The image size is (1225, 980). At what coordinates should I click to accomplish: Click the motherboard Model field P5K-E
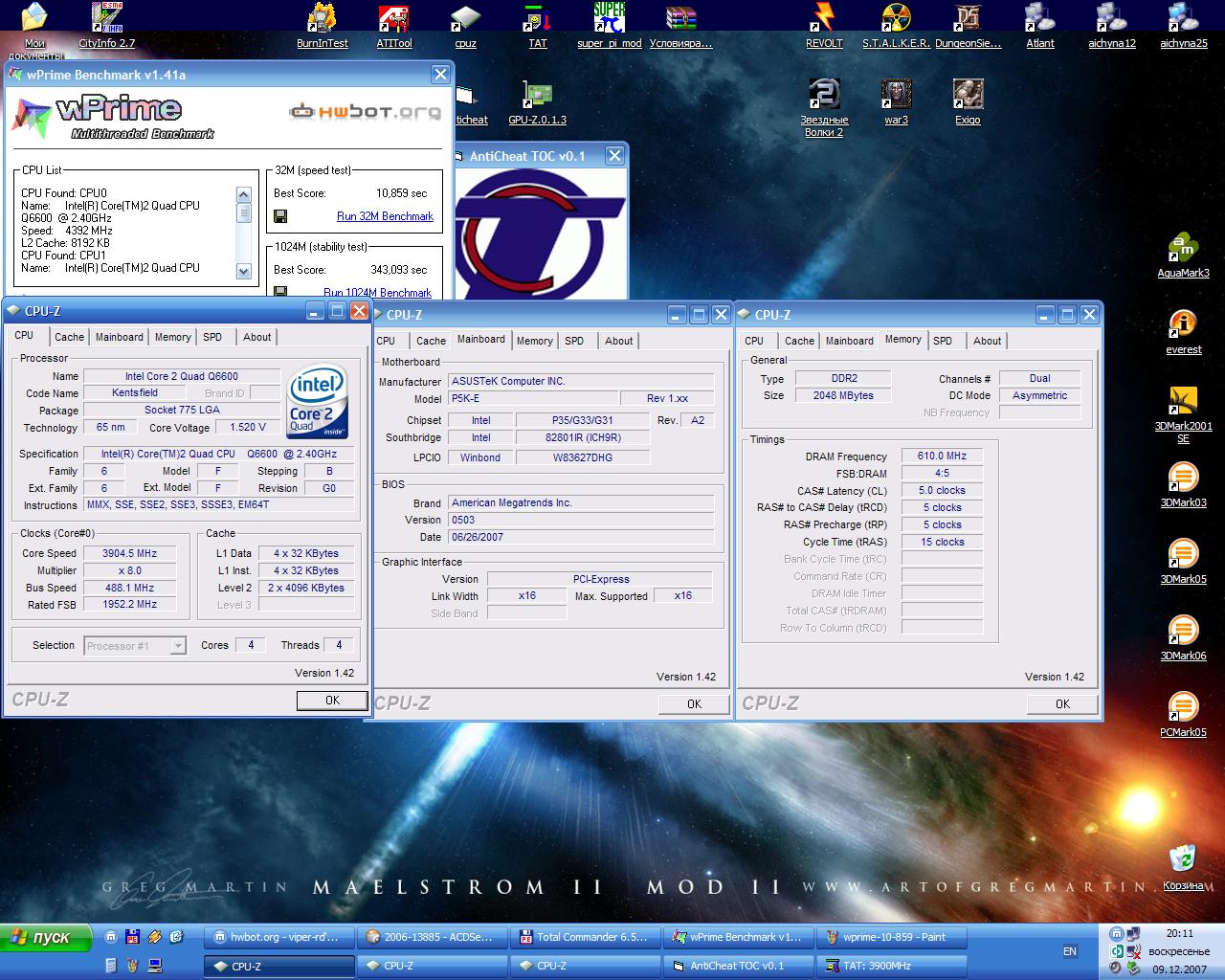532,398
